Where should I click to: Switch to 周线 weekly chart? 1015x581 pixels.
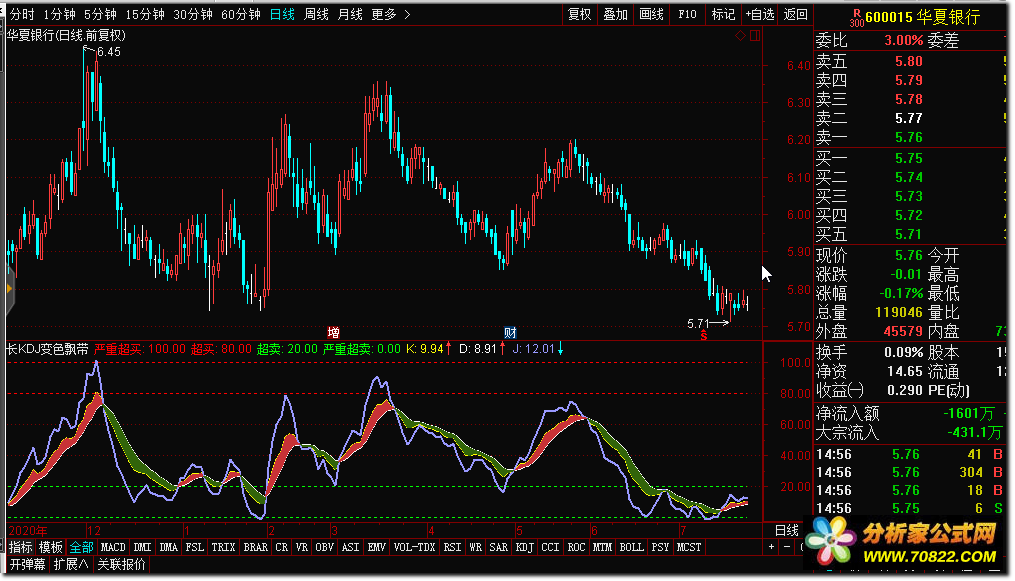pyautogui.click(x=316, y=14)
